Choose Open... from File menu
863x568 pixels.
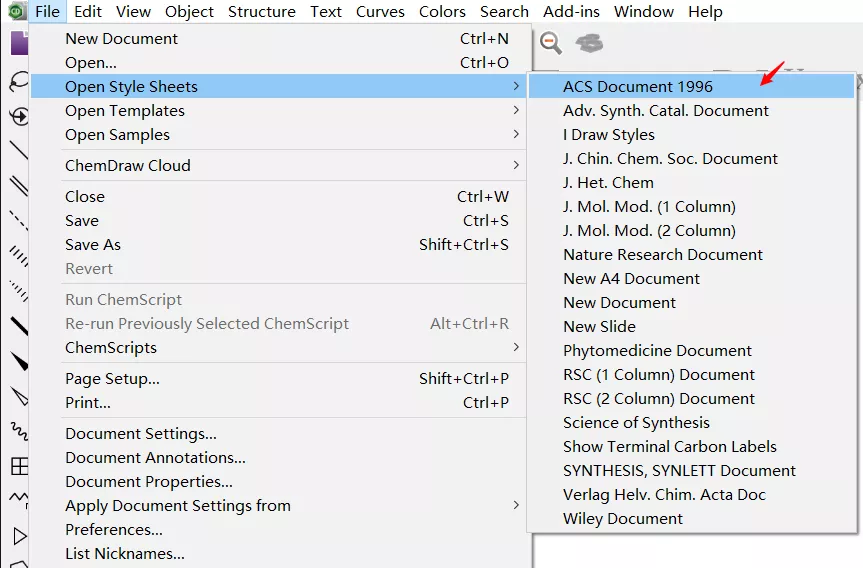click(279, 63)
